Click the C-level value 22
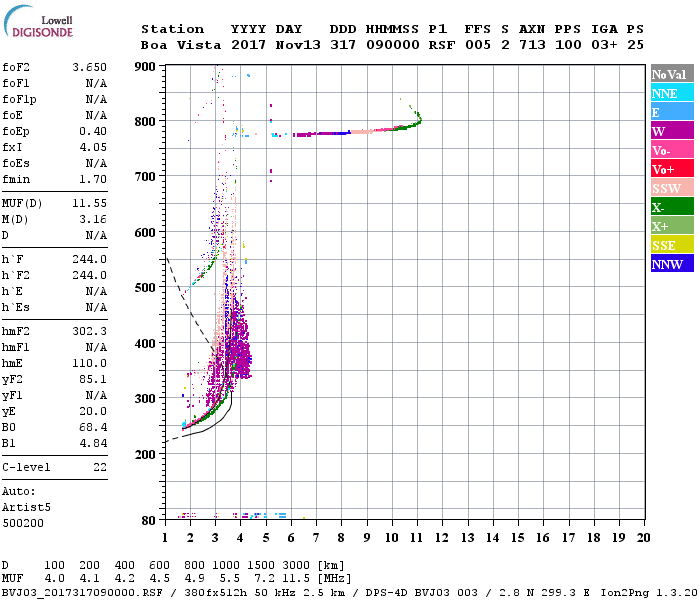This screenshot has height=600, width=700. point(100,467)
